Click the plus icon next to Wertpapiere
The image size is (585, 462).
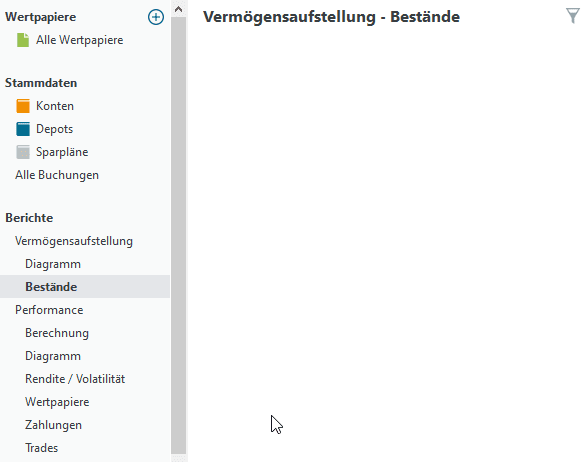156,17
